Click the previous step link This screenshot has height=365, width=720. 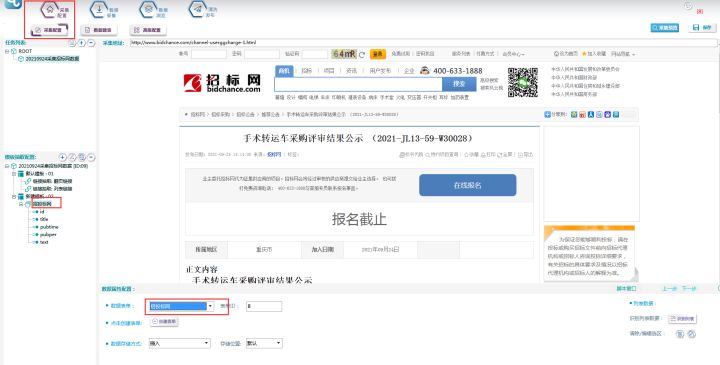669,289
